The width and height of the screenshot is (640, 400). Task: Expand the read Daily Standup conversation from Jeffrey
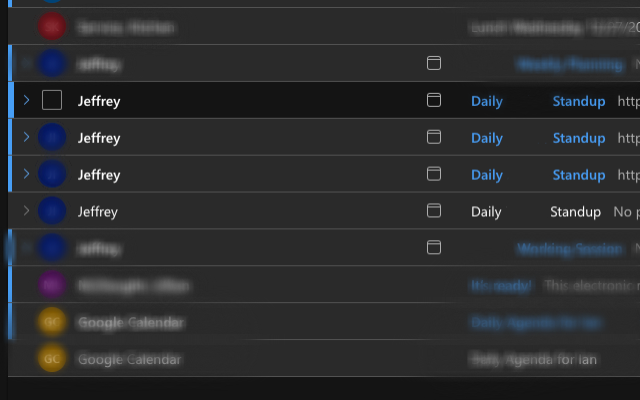[x=26, y=211]
